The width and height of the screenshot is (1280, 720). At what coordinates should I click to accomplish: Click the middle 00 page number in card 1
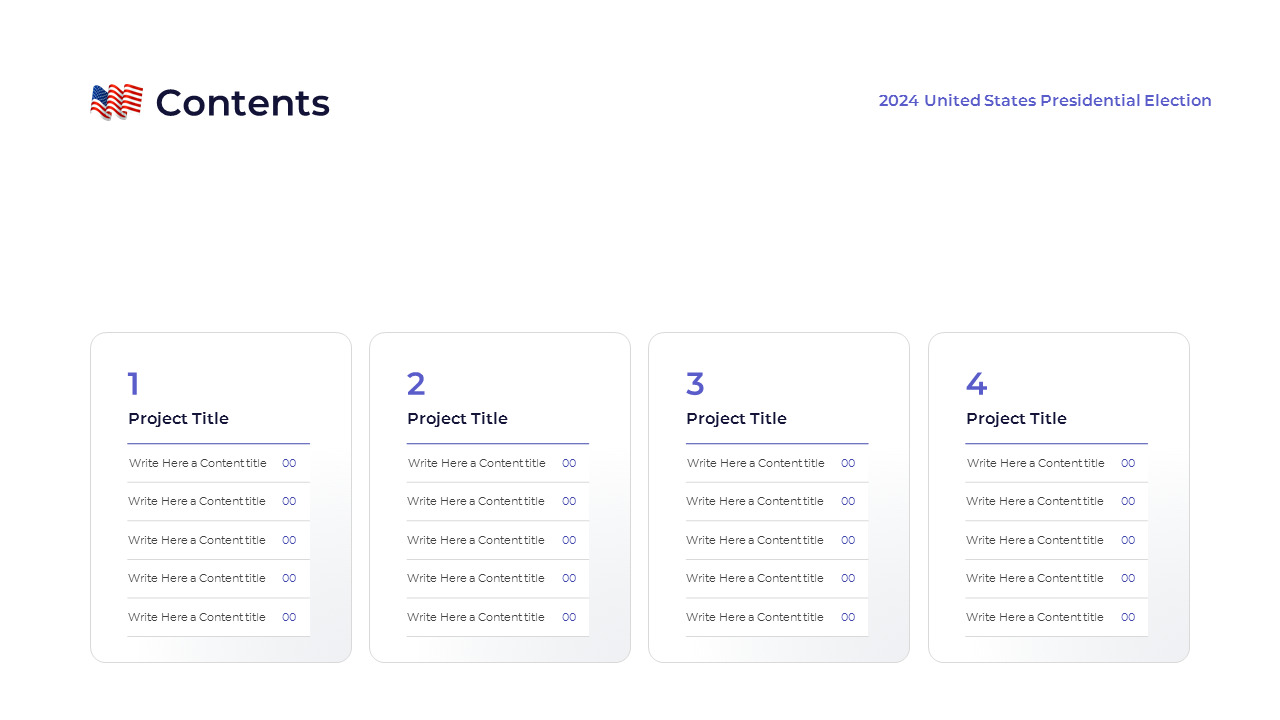pos(289,540)
